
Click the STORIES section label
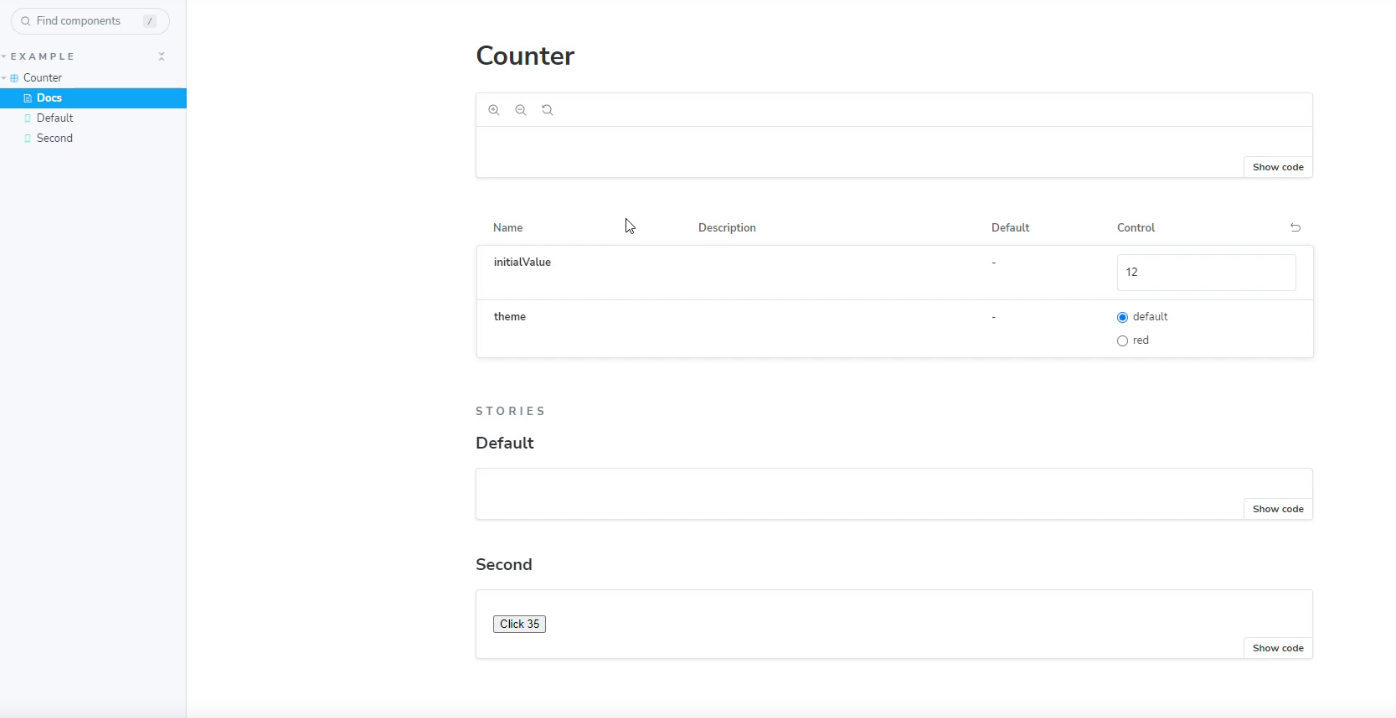pos(511,411)
